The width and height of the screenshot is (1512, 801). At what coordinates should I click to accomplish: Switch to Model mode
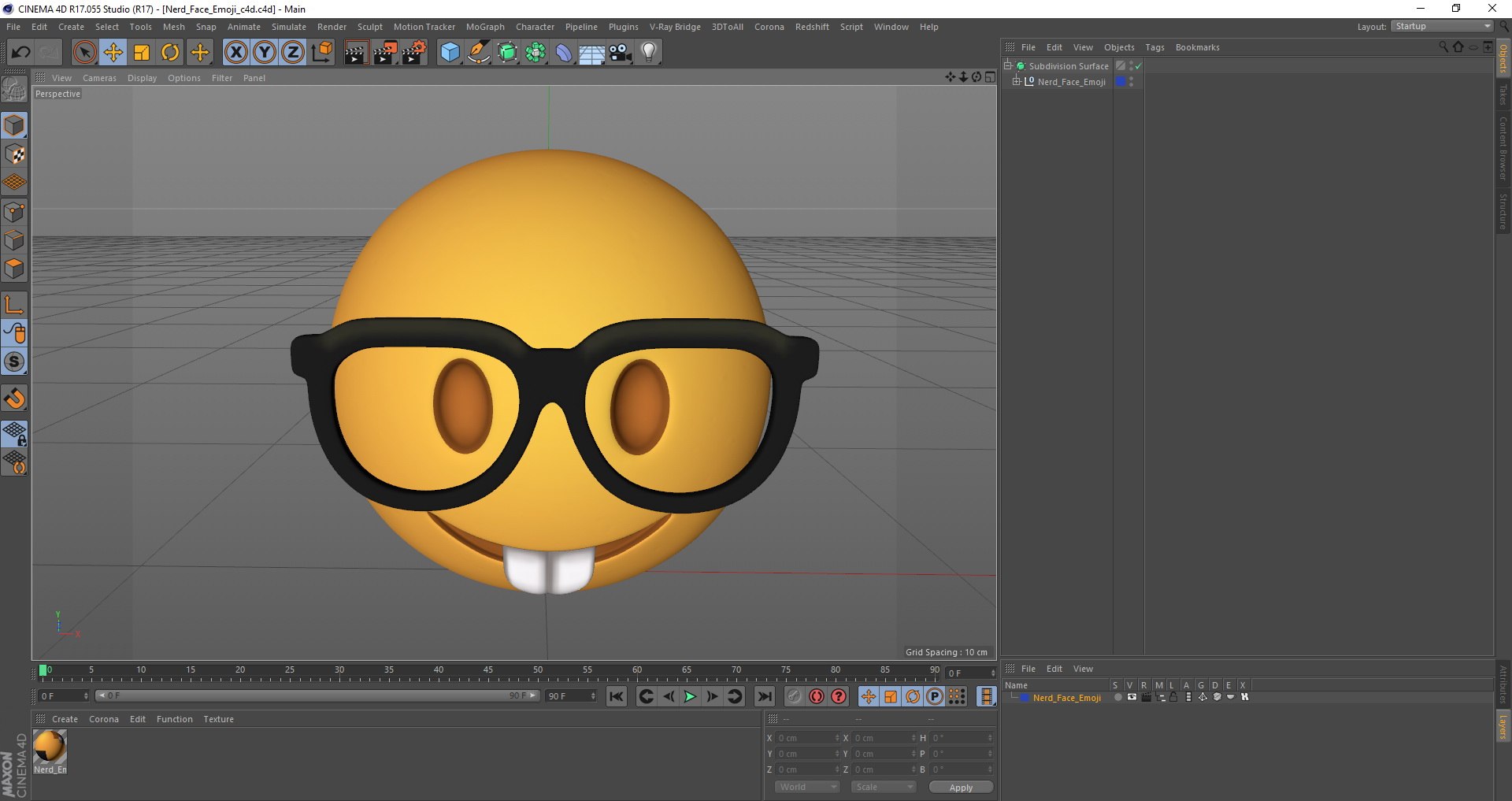click(x=14, y=125)
